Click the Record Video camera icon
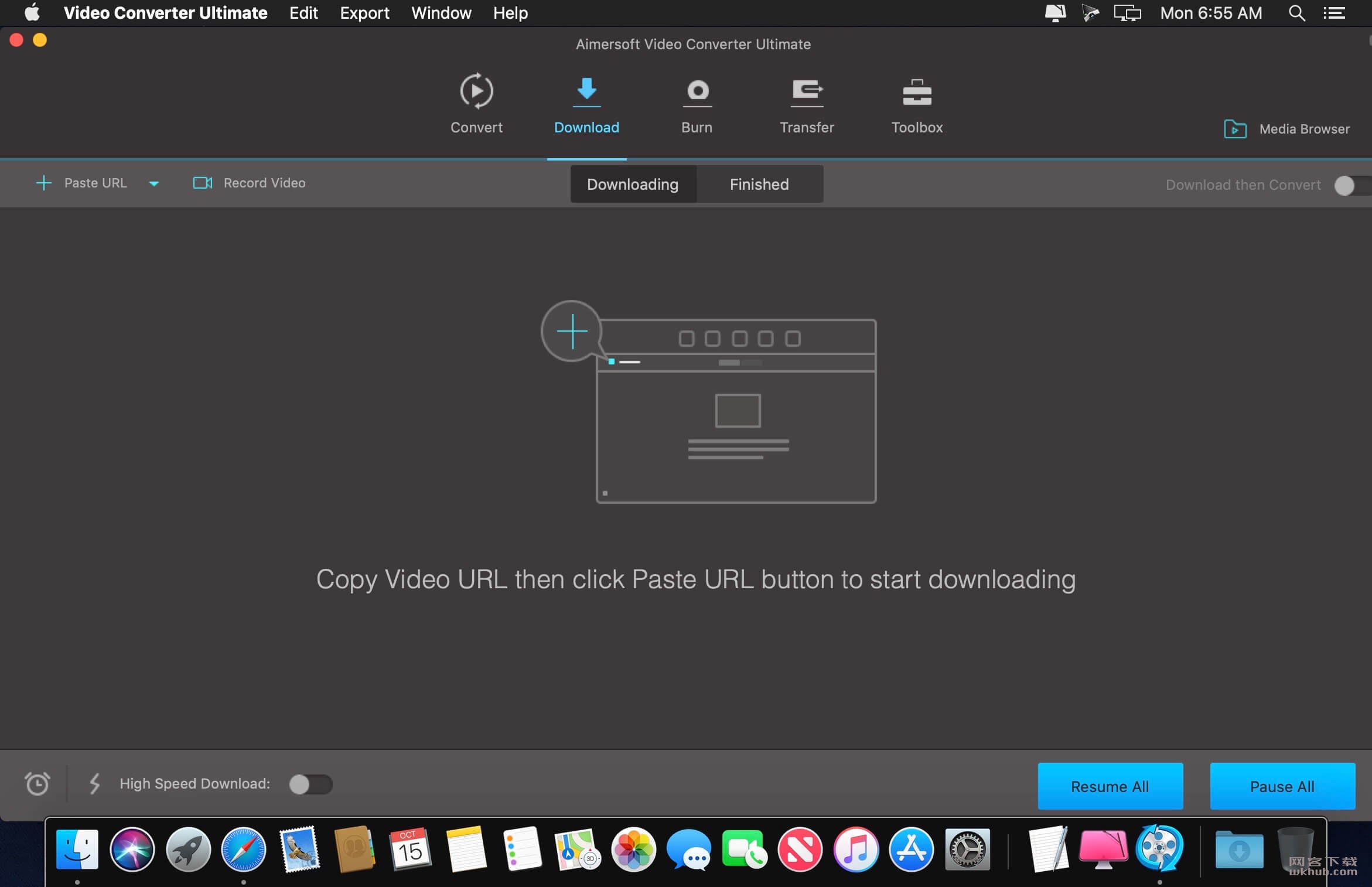This screenshot has height=887, width=1372. click(x=203, y=183)
